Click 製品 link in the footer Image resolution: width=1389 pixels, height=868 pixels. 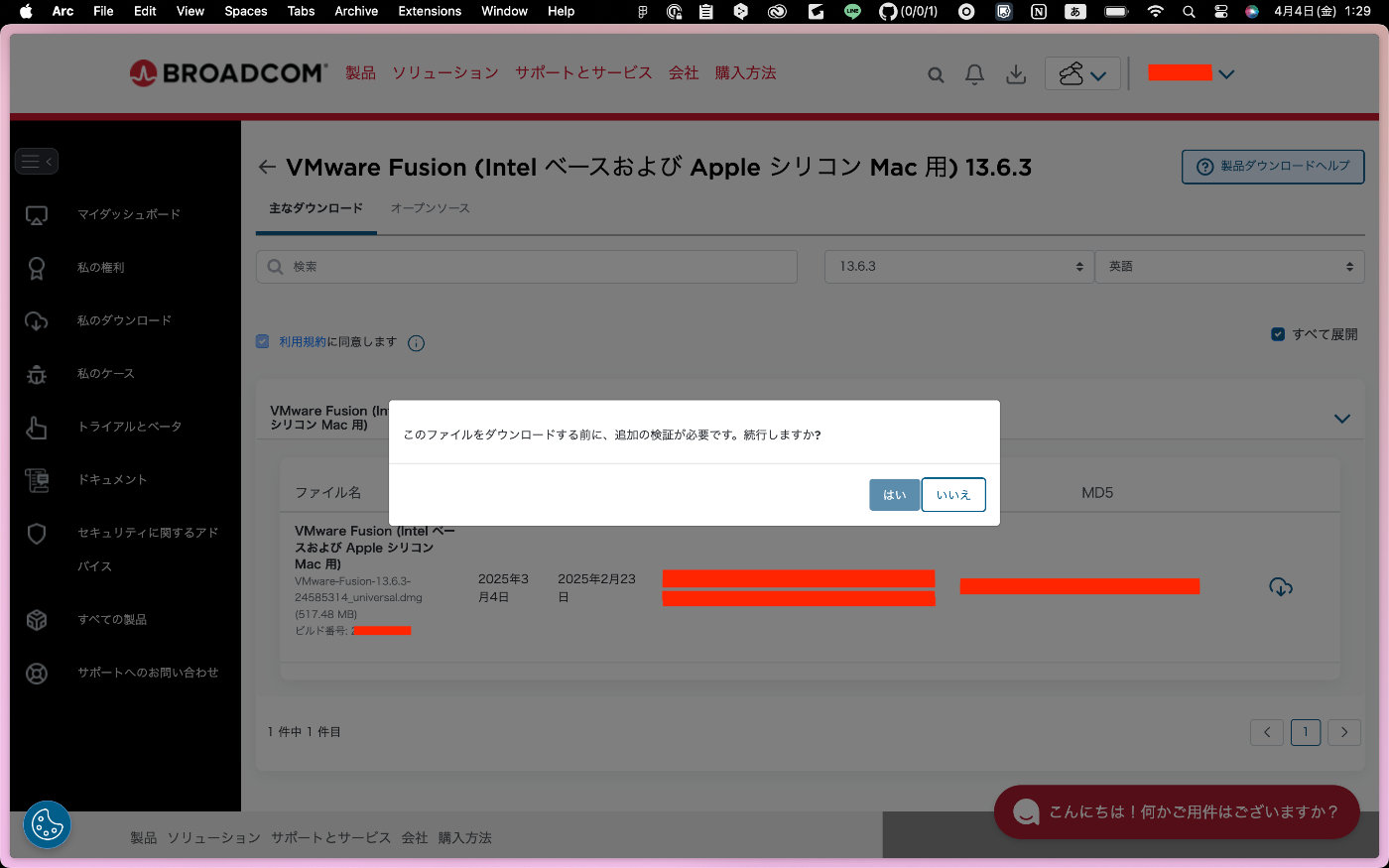(144, 838)
